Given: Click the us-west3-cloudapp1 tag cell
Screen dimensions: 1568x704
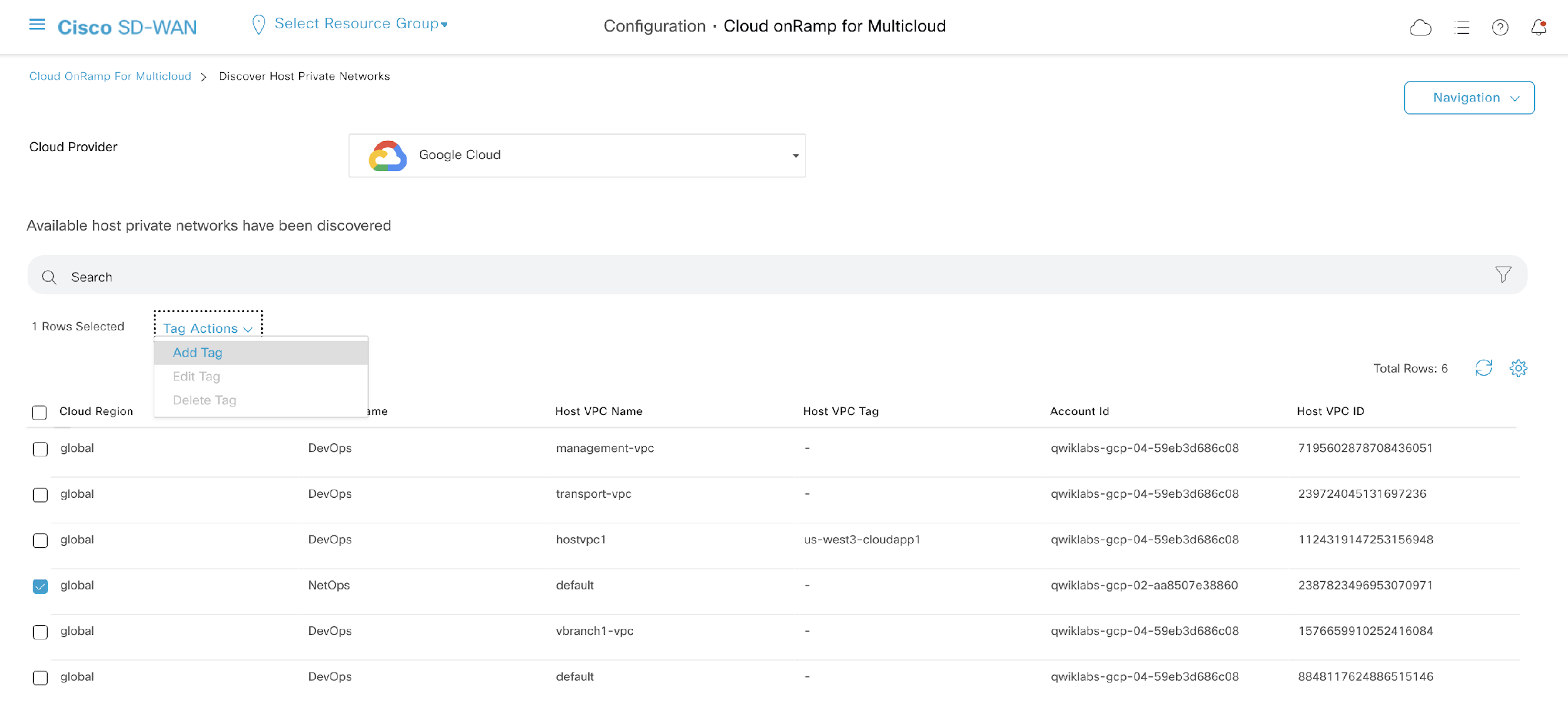Looking at the screenshot, I should [862, 540].
